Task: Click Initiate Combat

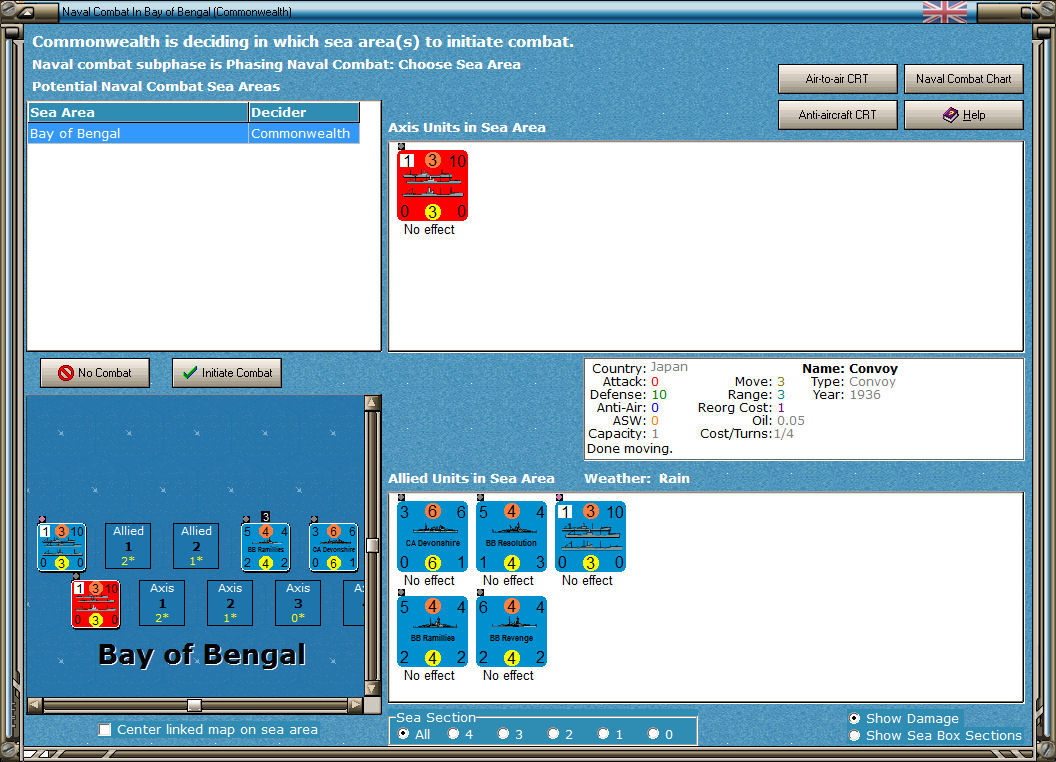Action: coord(227,373)
